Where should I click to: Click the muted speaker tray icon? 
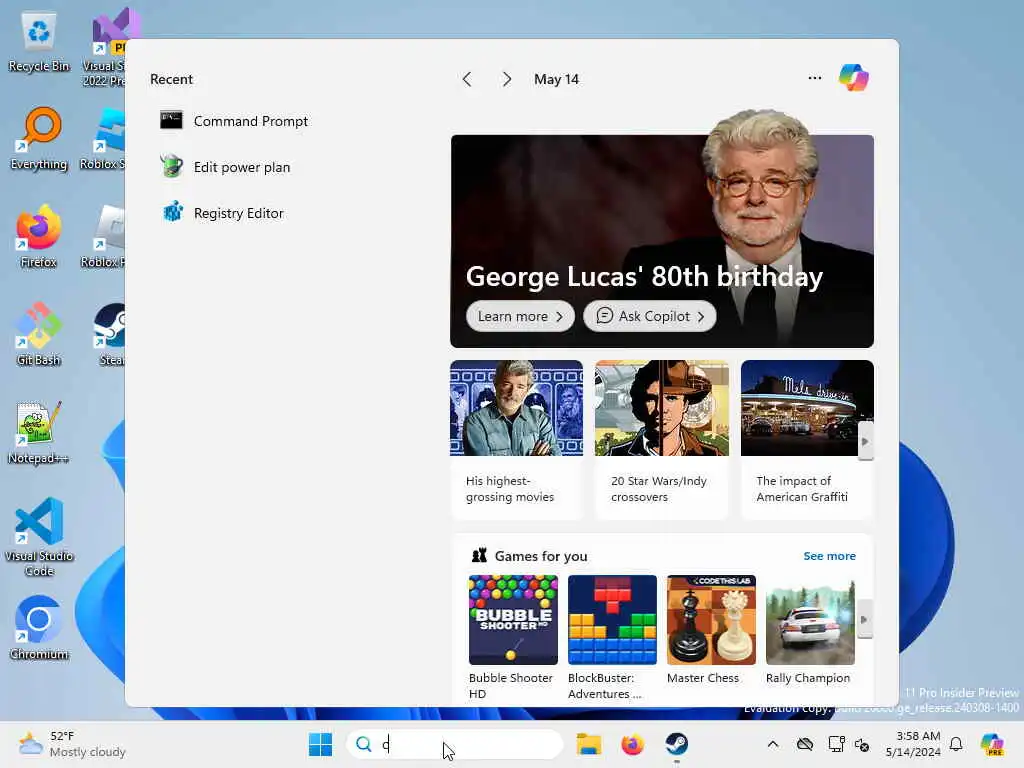(861, 744)
